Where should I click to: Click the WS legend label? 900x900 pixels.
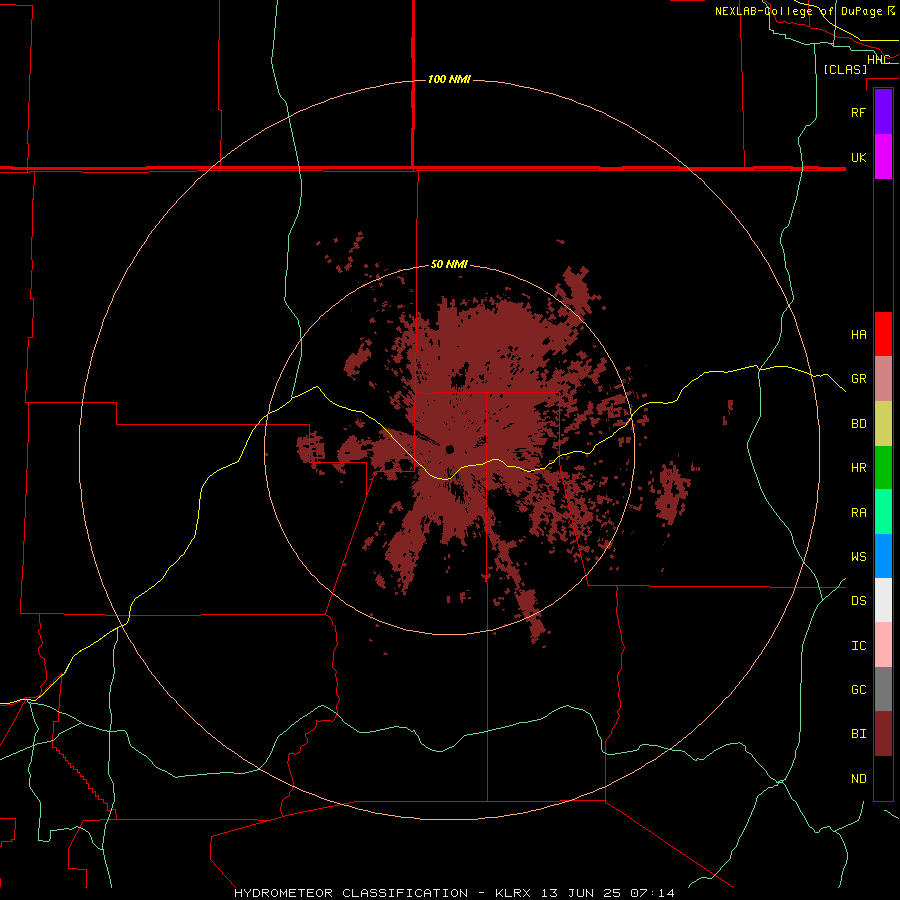pos(858,557)
